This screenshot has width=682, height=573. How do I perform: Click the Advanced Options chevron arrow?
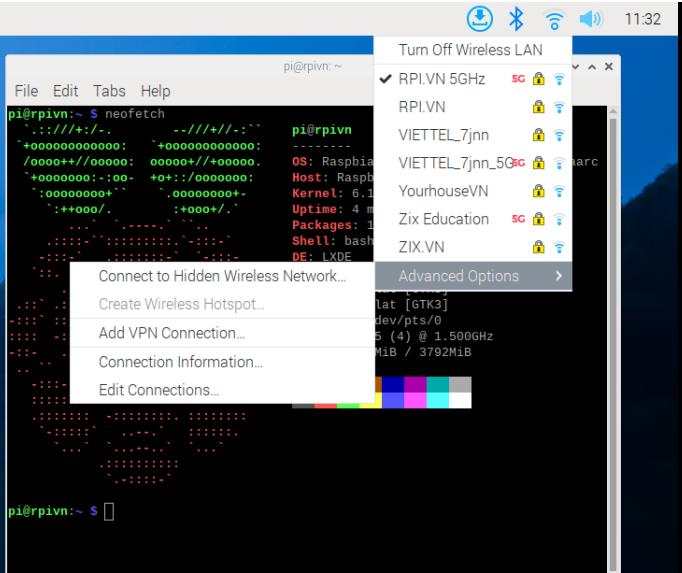coord(558,276)
